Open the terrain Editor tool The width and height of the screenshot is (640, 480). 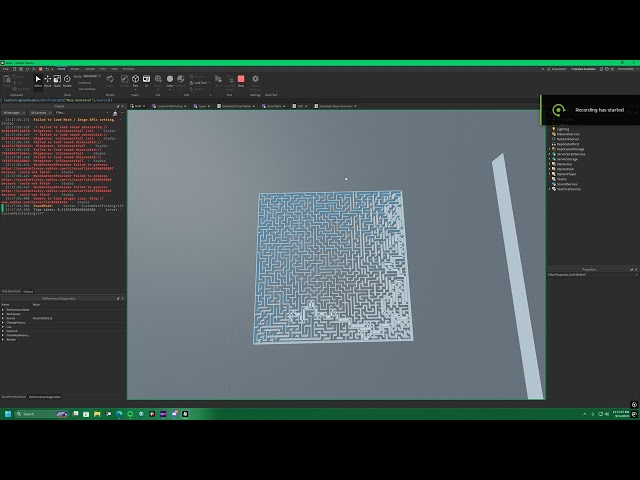click(x=110, y=81)
